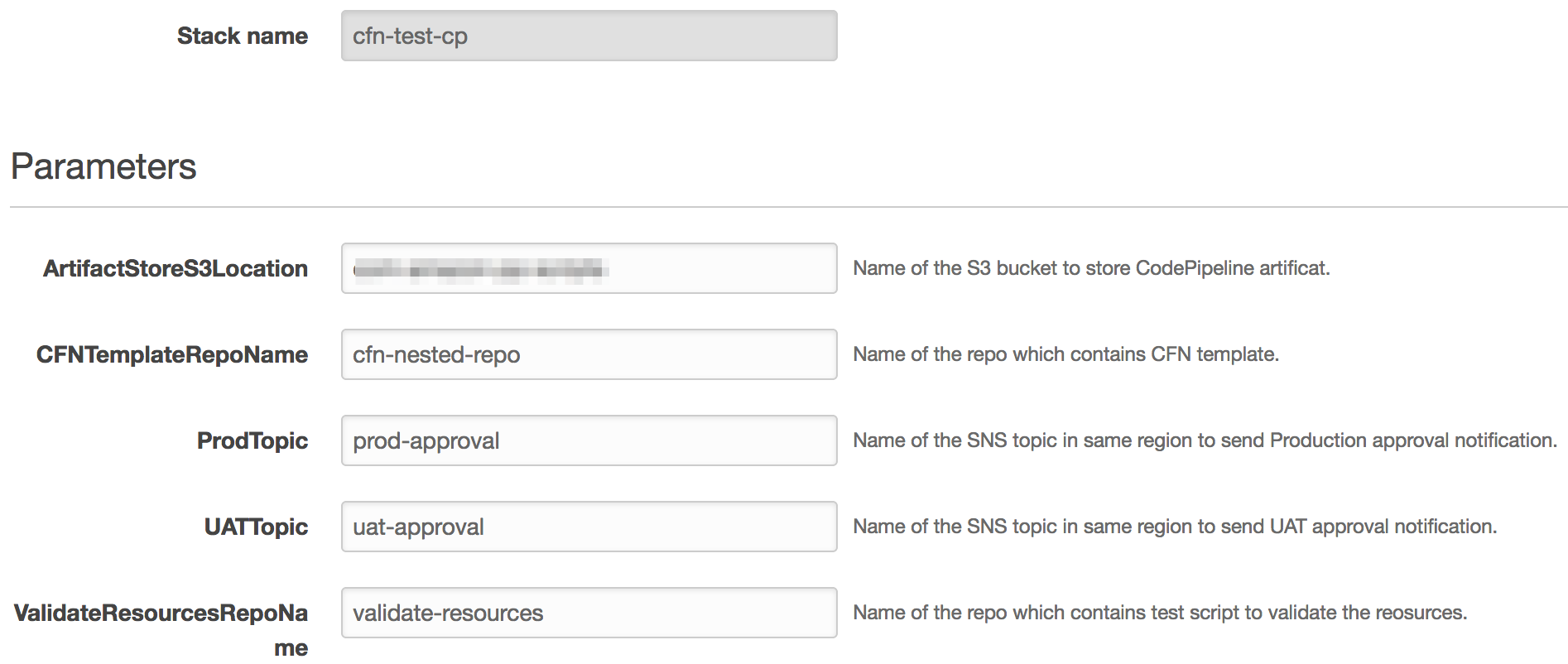Click the blurred value in ArtifactStoreS3Location
Screen dimensions: 1568x664
tap(480, 269)
